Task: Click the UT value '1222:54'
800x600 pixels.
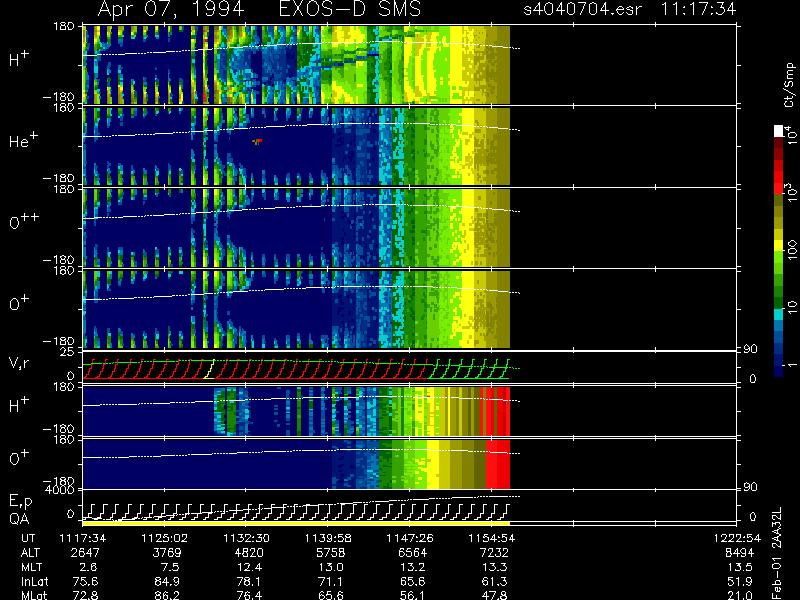Action: (x=737, y=538)
